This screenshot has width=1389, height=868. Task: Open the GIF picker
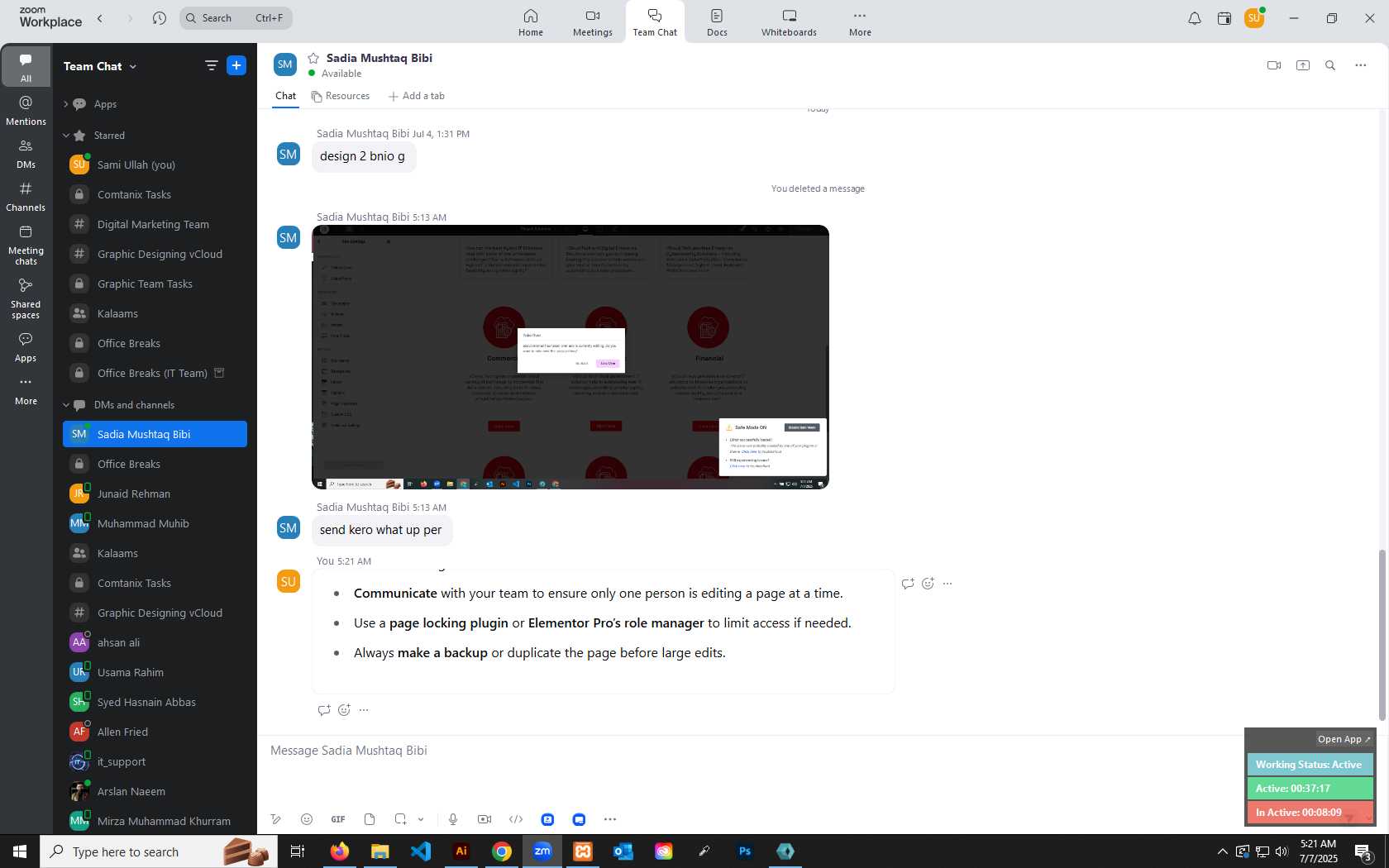[x=338, y=819]
